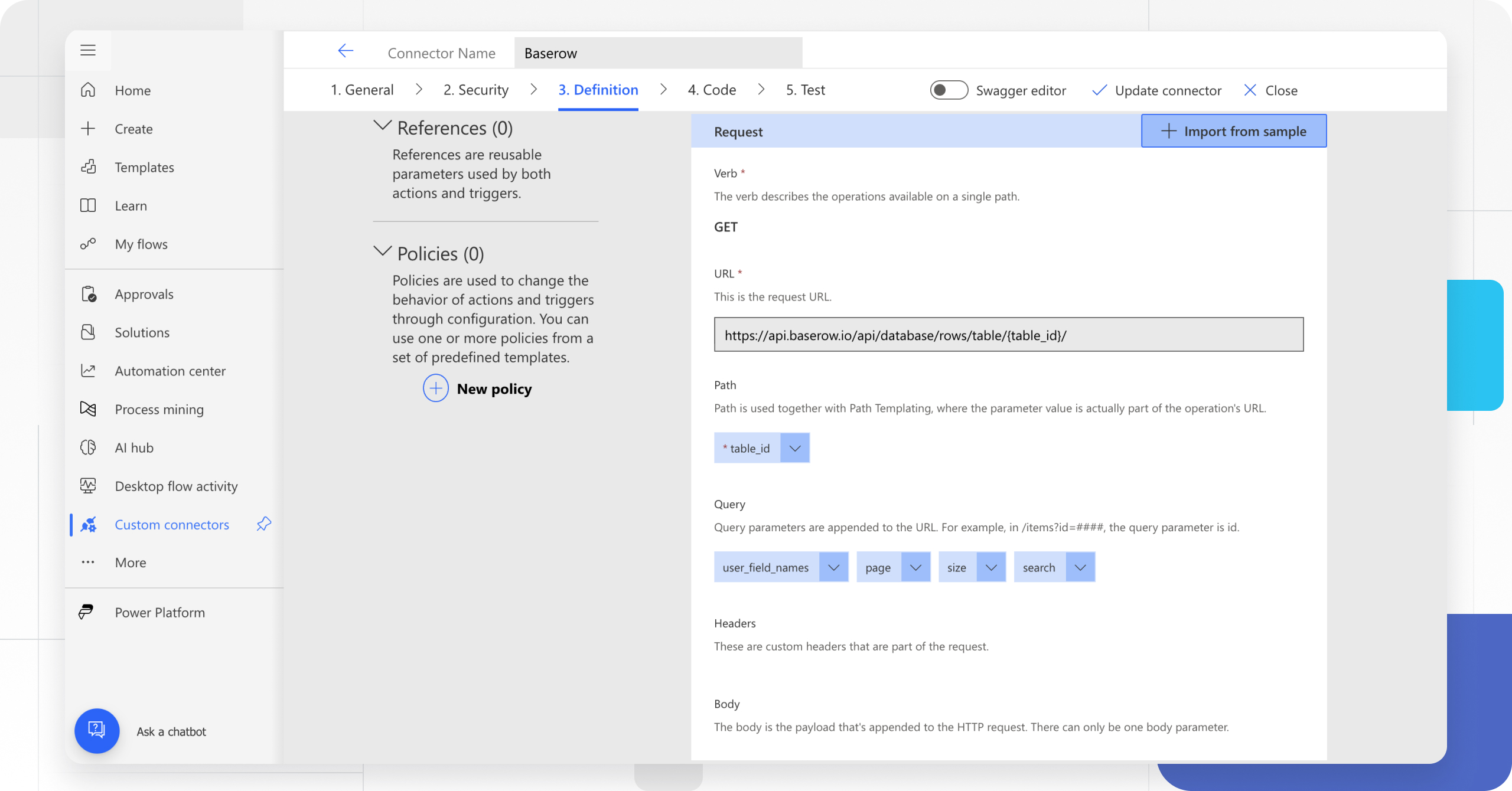Toggle the Swagger editor switch

point(949,90)
